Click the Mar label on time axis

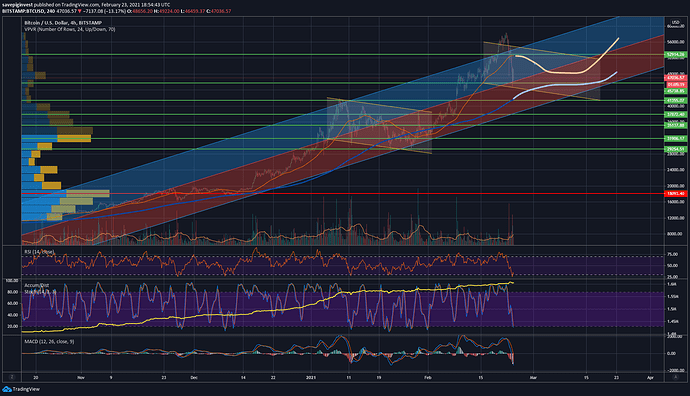[533, 377]
